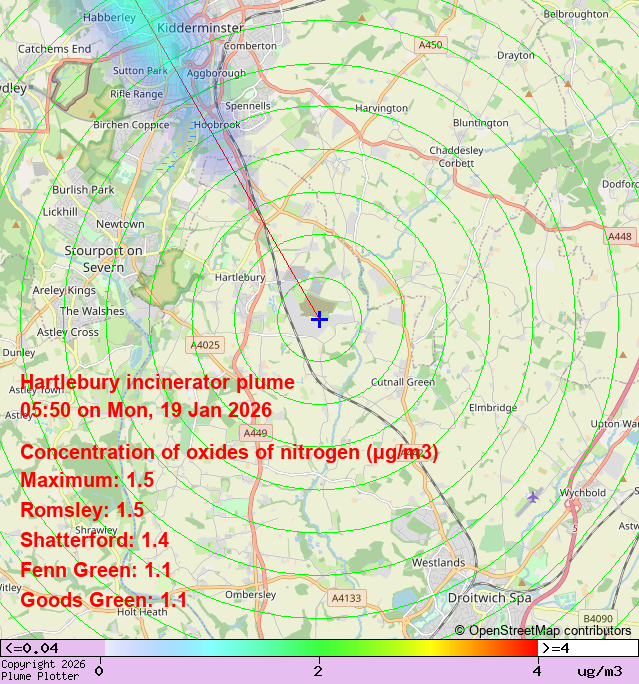The width and height of the screenshot is (639, 684).
Task: Click the Shatterford: 1.4 reading
Action: coord(94,540)
